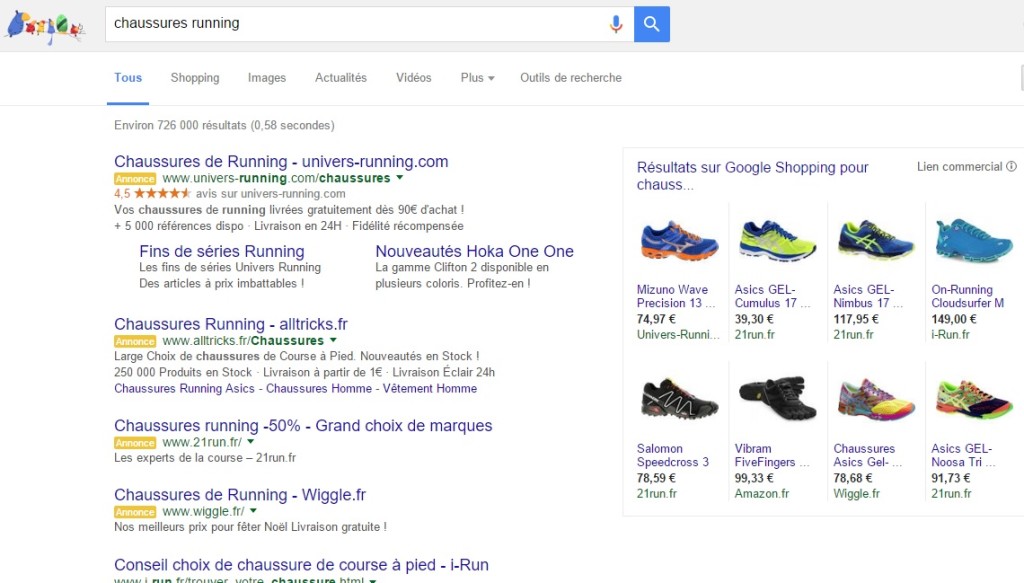Open the Vidéos tab
1024x583 pixels.
click(413, 78)
